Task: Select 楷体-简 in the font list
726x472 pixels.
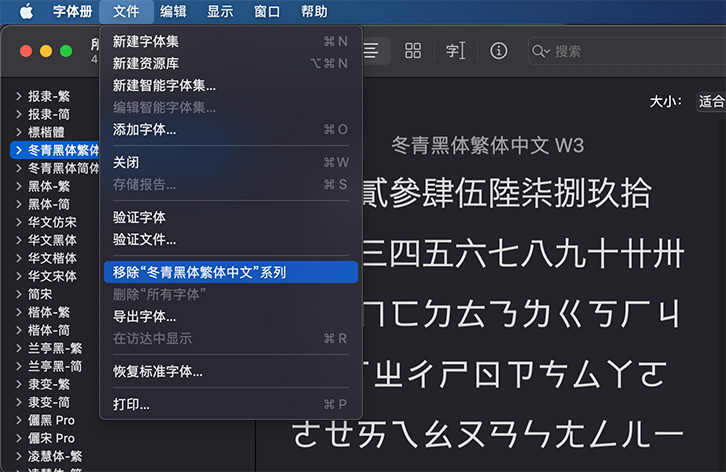Action: pyautogui.click(x=49, y=330)
